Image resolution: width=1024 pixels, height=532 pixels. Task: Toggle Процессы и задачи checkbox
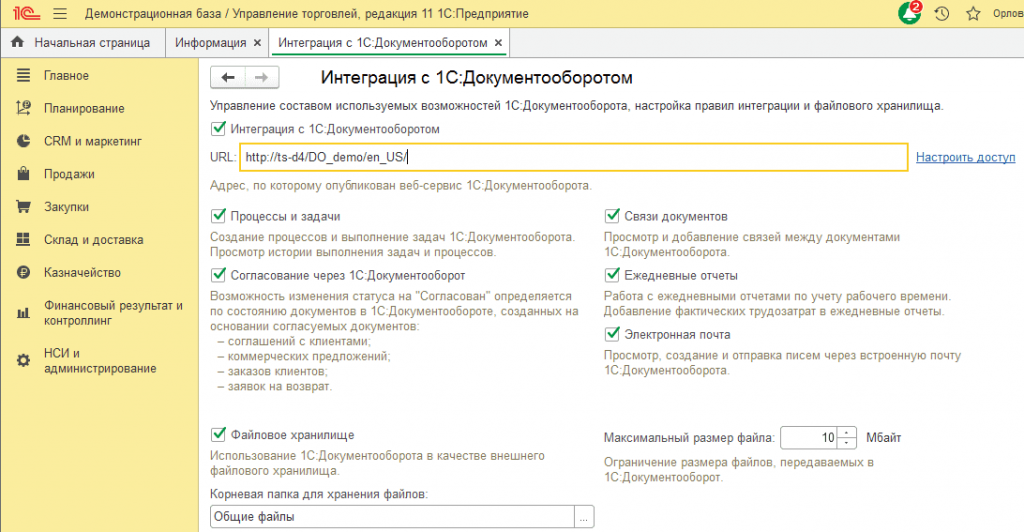(x=218, y=215)
